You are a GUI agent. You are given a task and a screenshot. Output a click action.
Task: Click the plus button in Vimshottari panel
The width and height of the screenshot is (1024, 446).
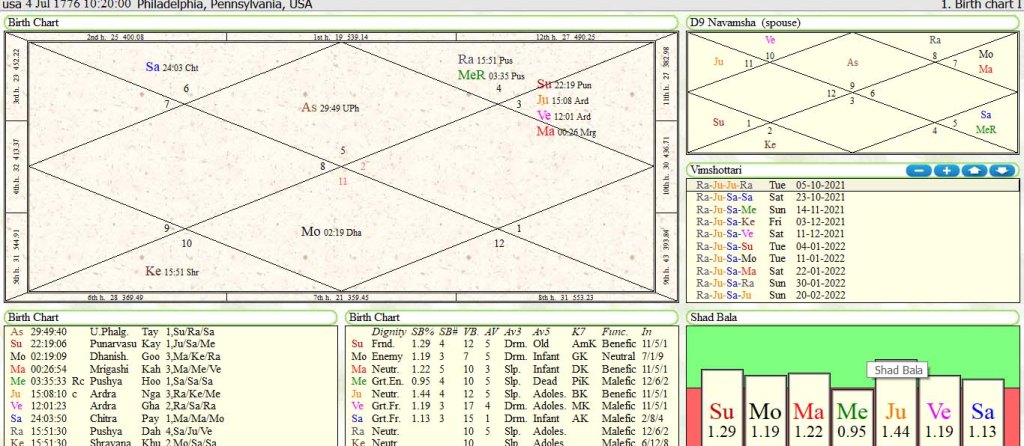tap(946, 170)
